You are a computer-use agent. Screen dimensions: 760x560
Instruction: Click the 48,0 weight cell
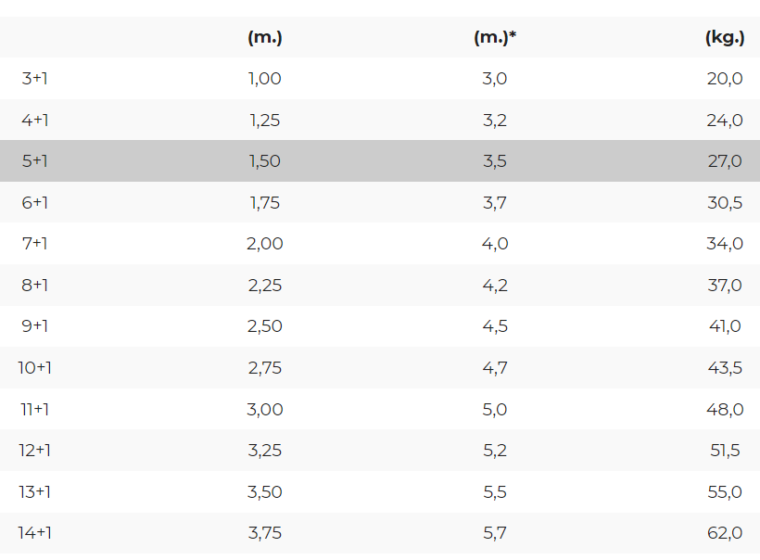point(725,409)
